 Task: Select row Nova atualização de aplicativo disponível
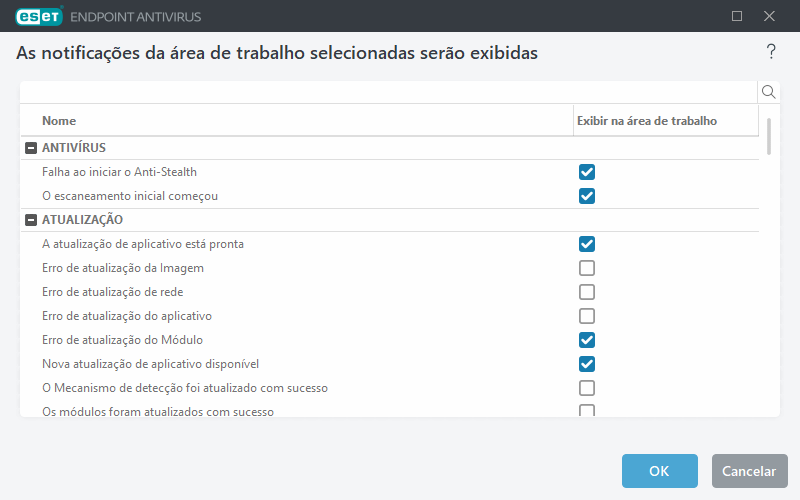click(x=390, y=364)
